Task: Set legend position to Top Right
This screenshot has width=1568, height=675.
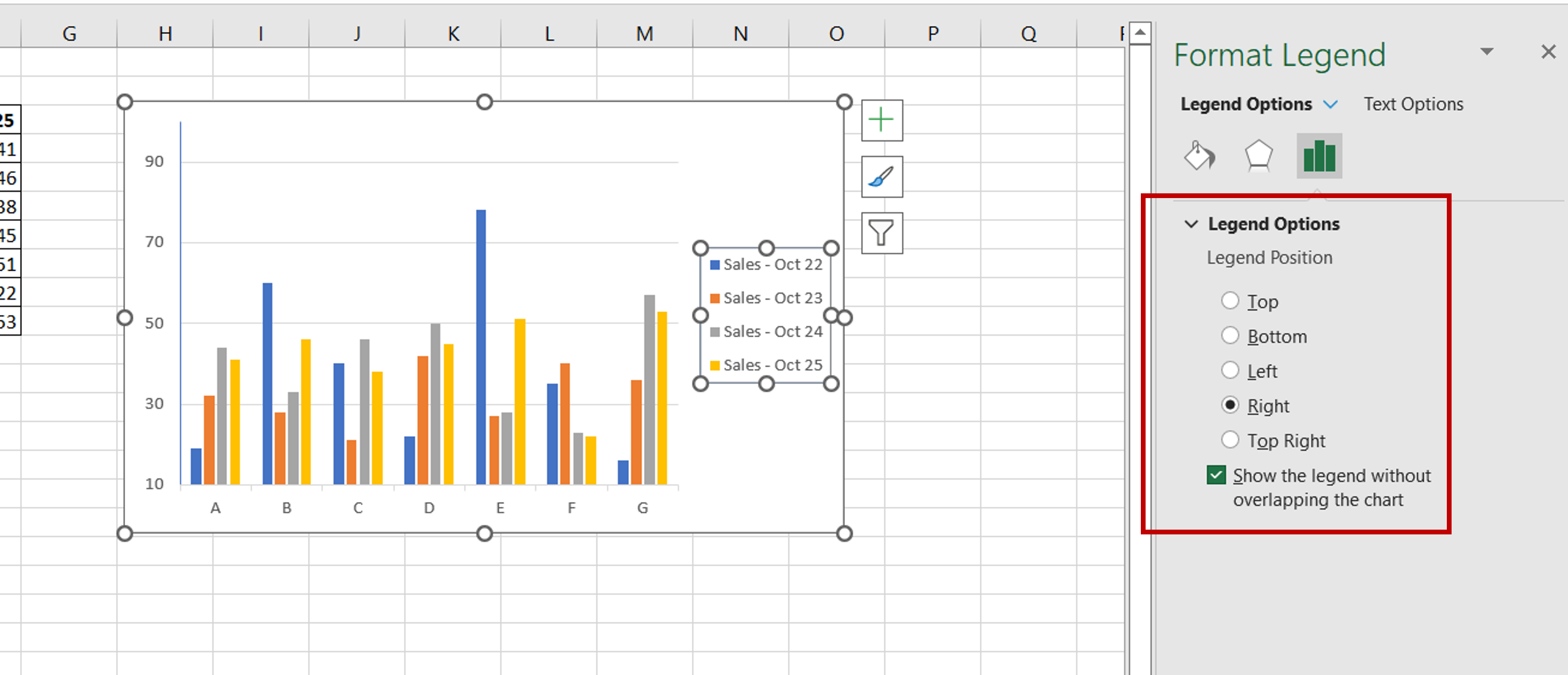Action: click(x=1230, y=439)
